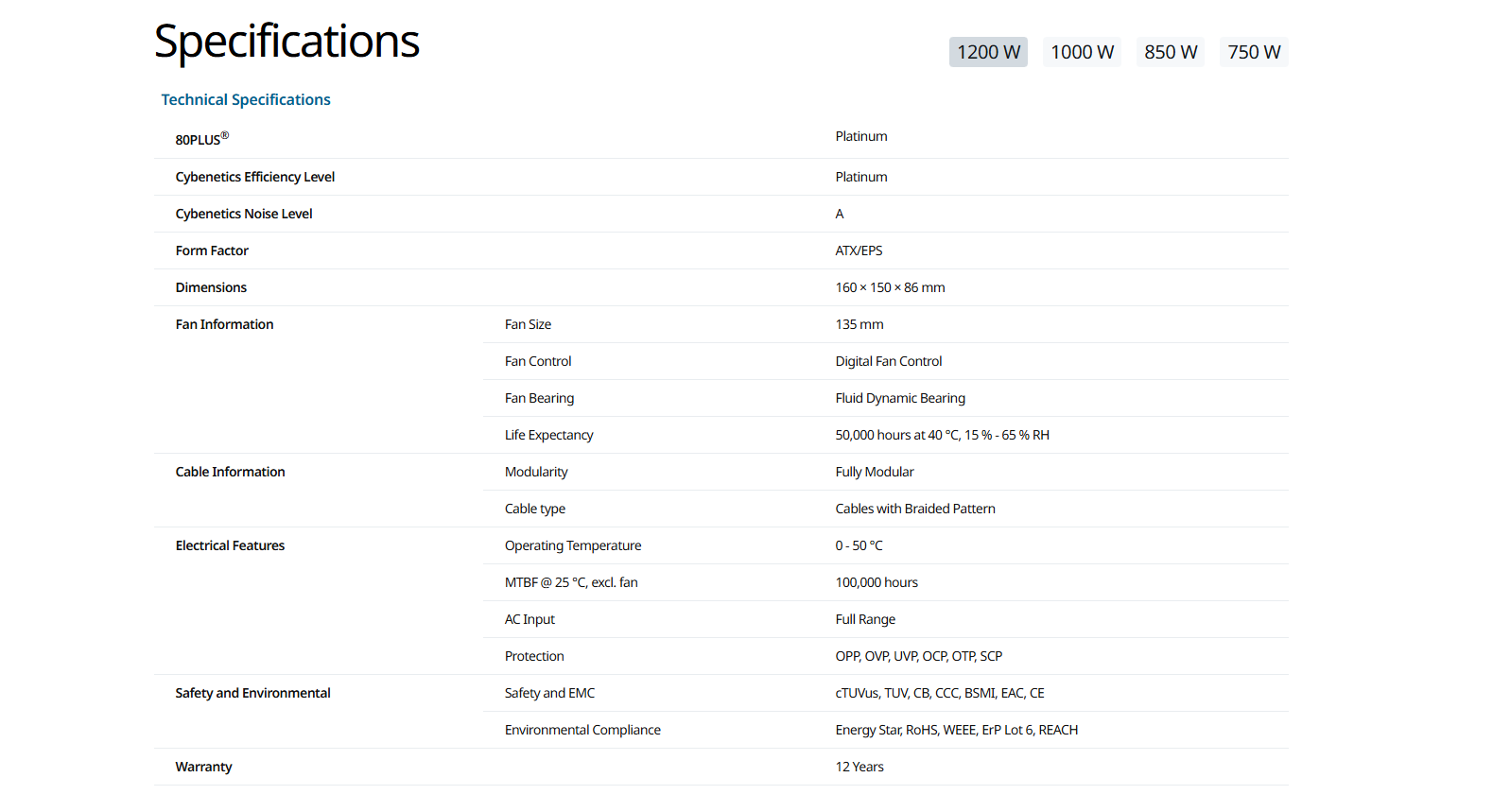The height and width of the screenshot is (812, 1493).
Task: Select the Fluid Dynamic Bearing value
Action: click(900, 398)
